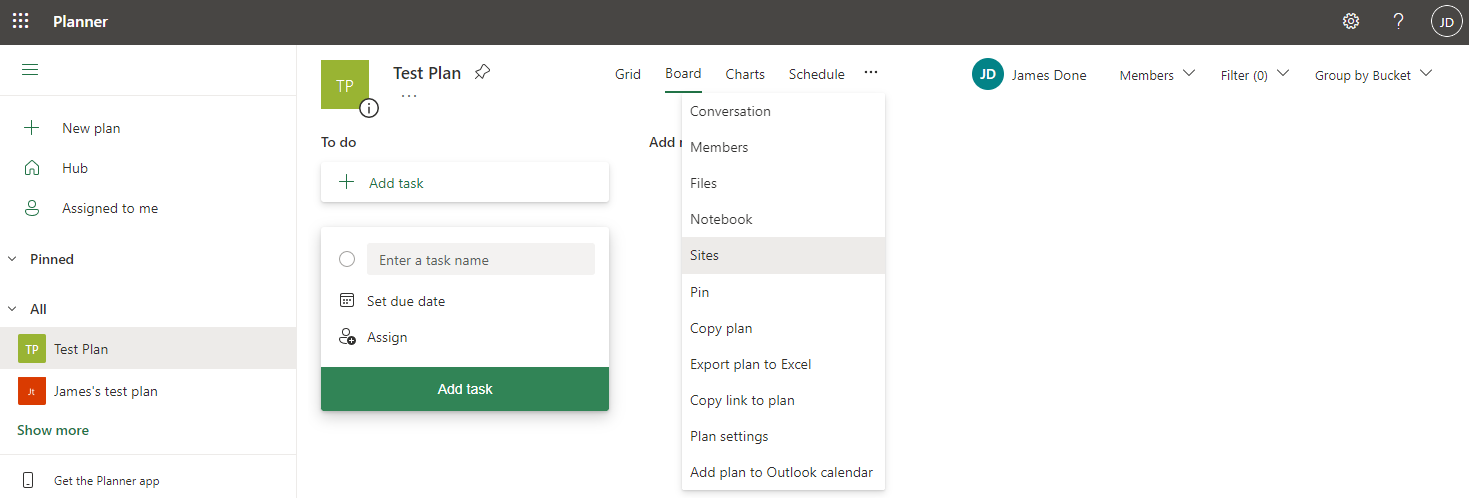Go to Hub in the sidebar
Screen dimensions: 1469x498
75,168
